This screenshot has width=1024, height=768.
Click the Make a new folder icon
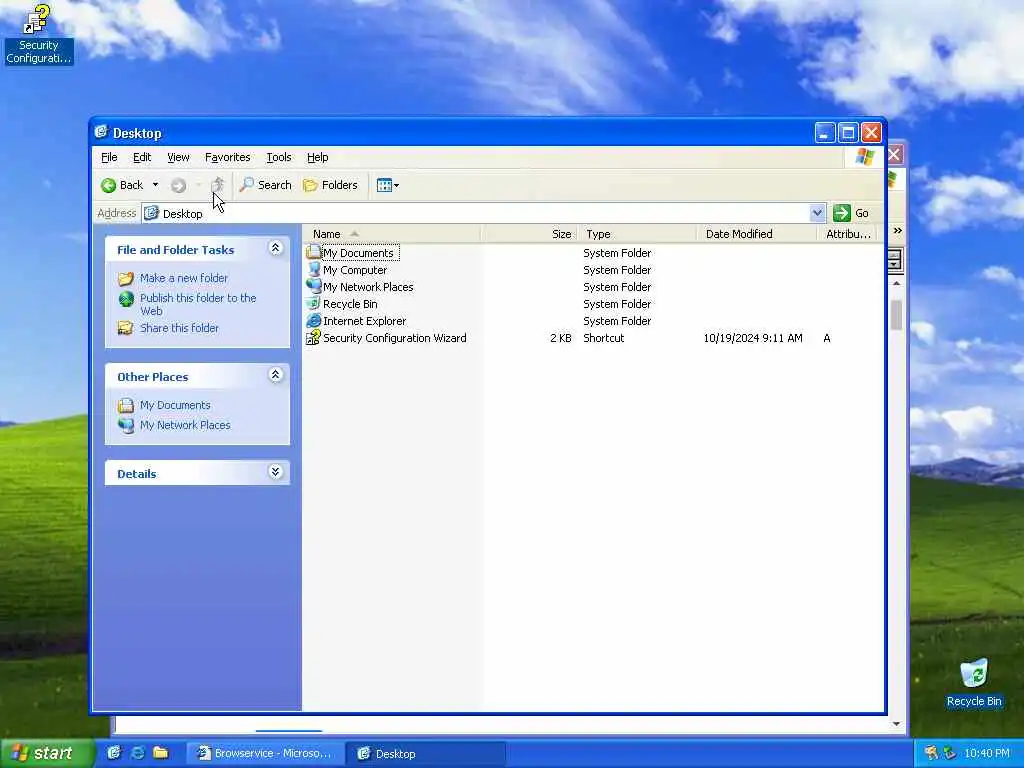pos(125,279)
